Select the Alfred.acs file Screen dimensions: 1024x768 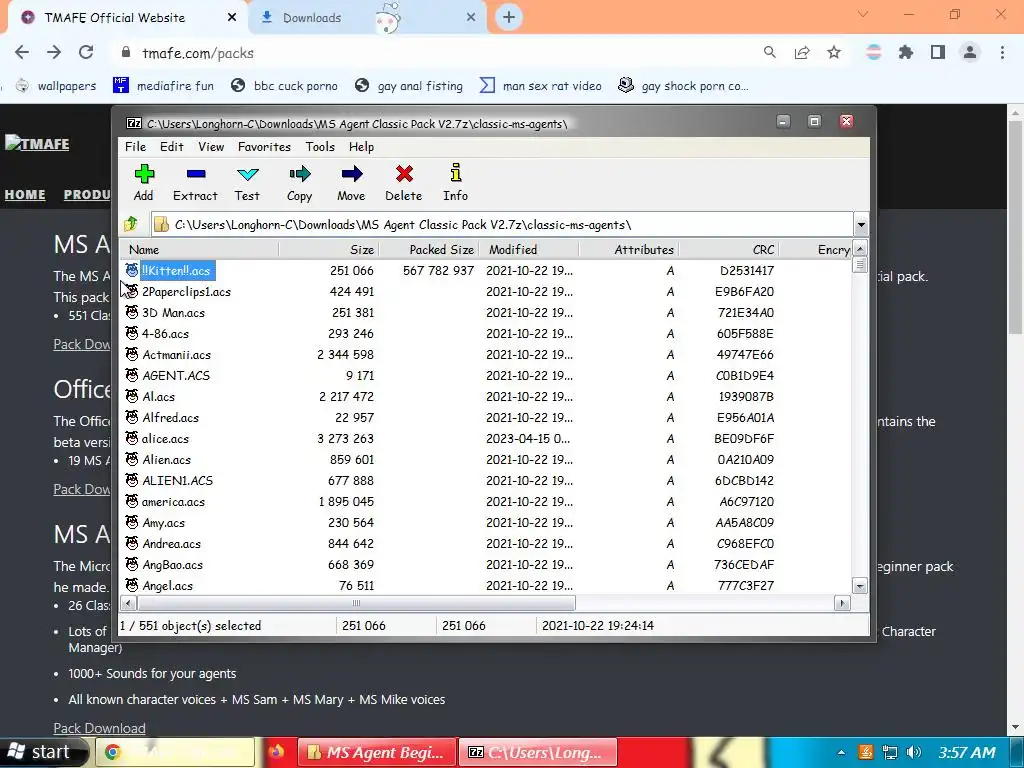pos(170,417)
